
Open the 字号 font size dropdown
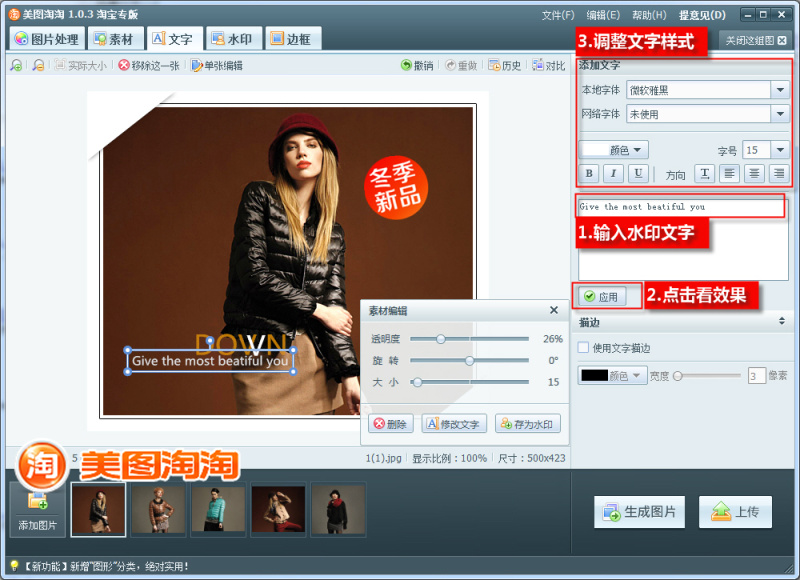pyautogui.click(x=780, y=150)
